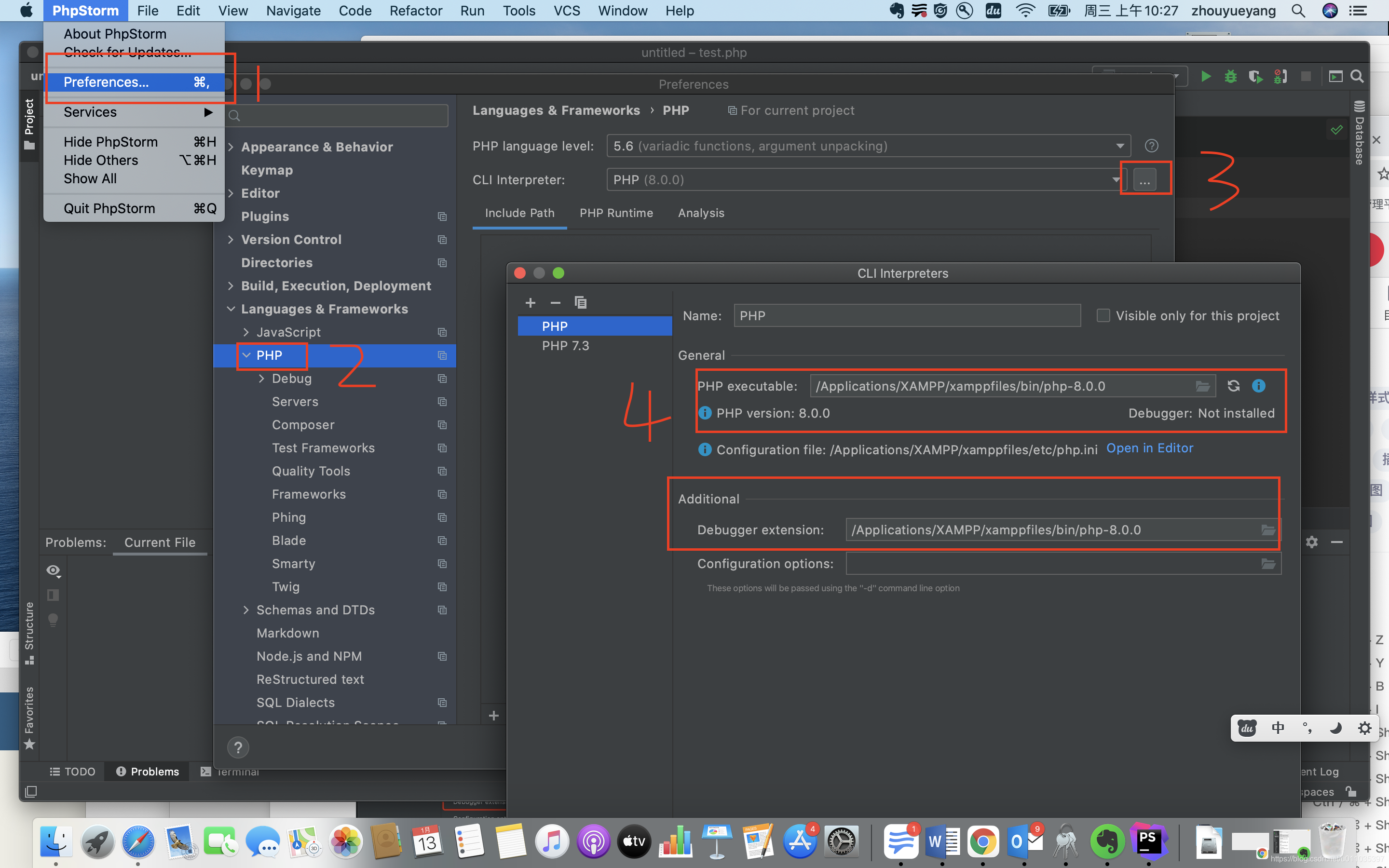This screenshot has height=868, width=1389.
Task: Click the remove CLI interpreter minus icon
Action: tap(555, 302)
